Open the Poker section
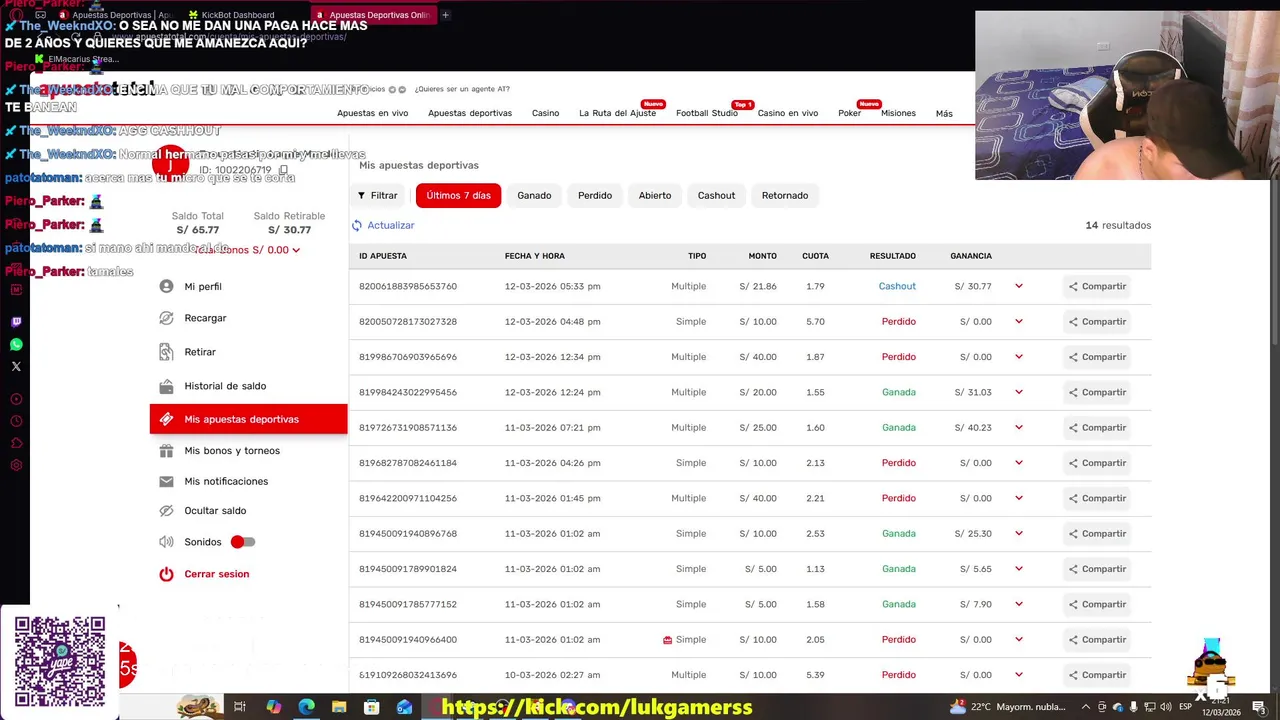Viewport: 1280px width, 720px height. 849,113
